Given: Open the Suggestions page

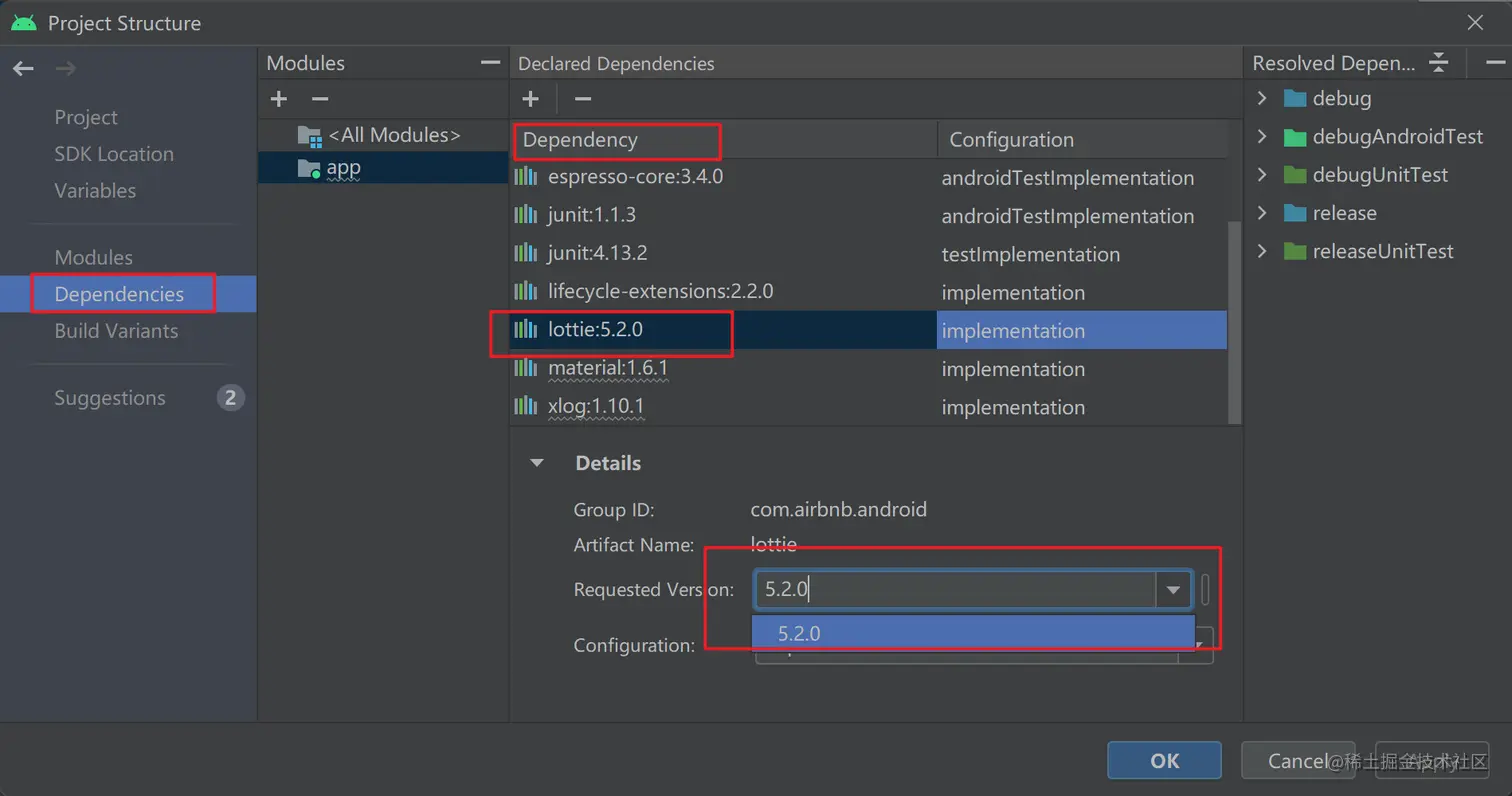Looking at the screenshot, I should 110,398.
